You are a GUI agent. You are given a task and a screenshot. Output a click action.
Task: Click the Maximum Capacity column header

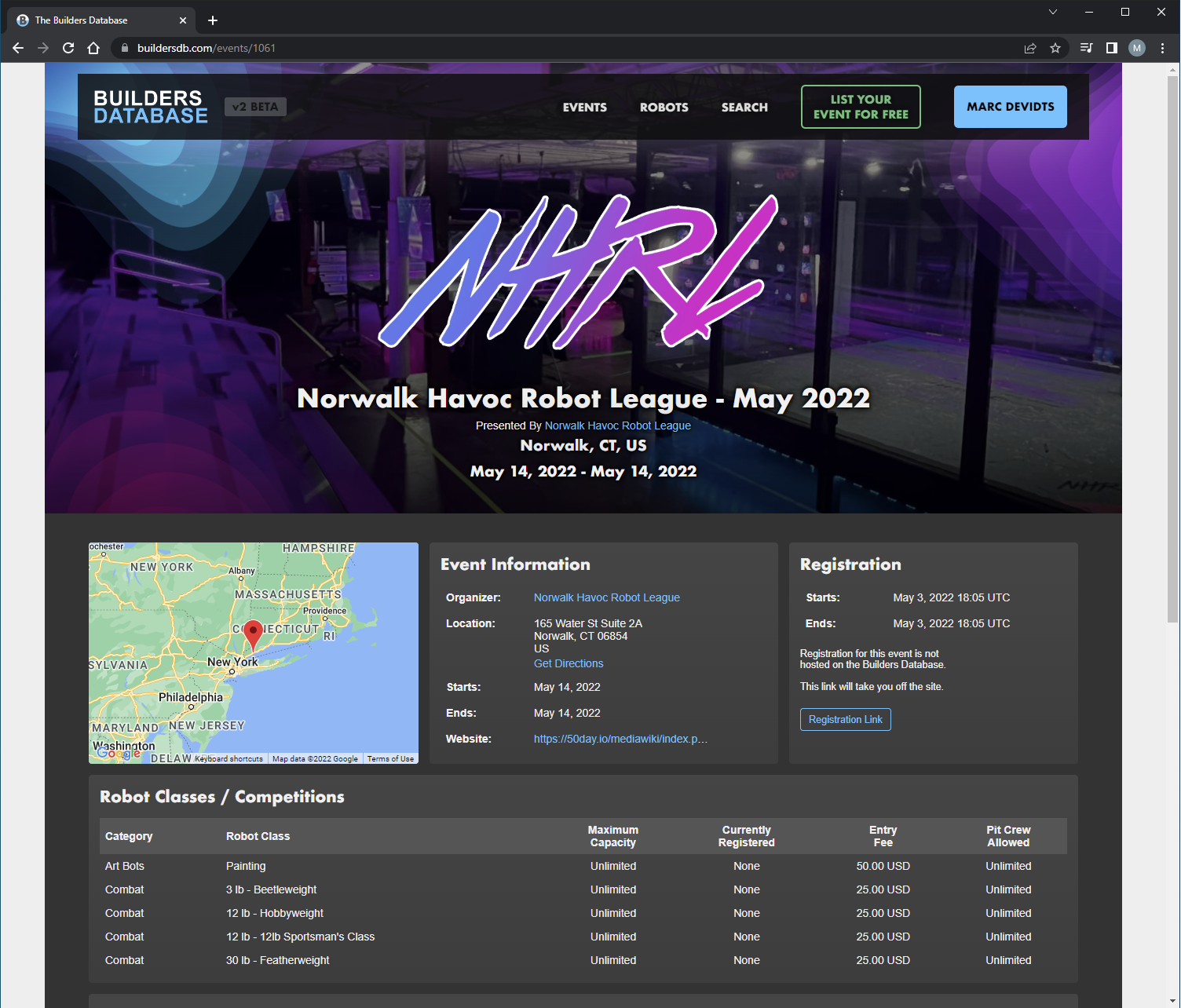tap(613, 836)
